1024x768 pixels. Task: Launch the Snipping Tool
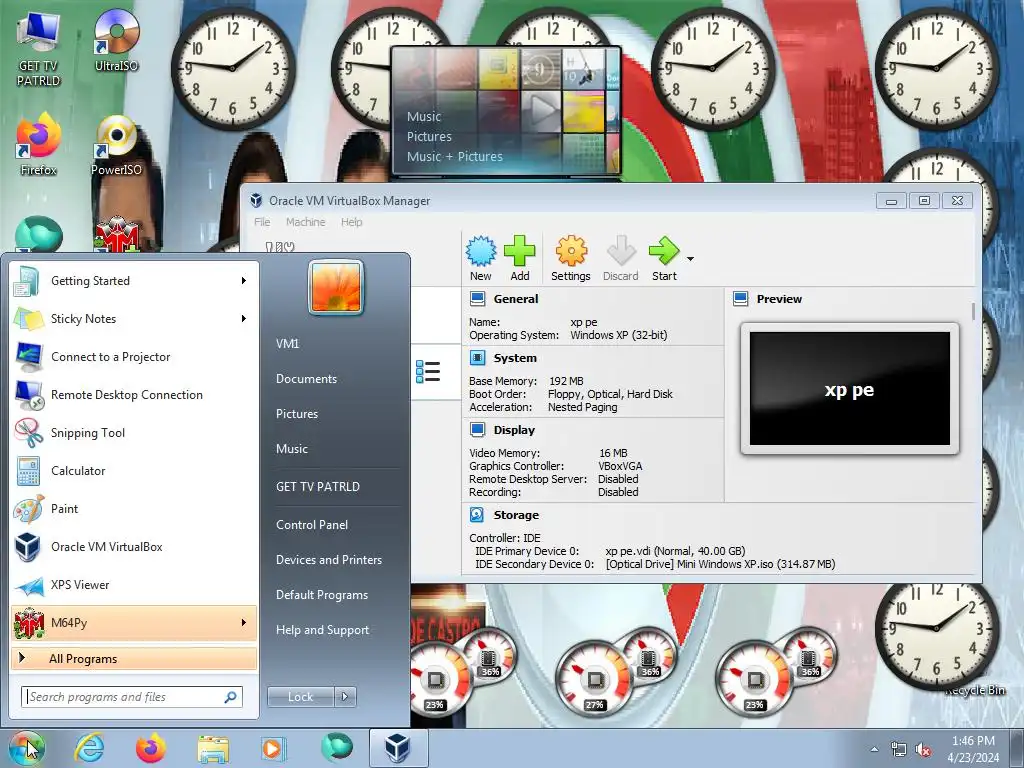click(x=134, y=432)
